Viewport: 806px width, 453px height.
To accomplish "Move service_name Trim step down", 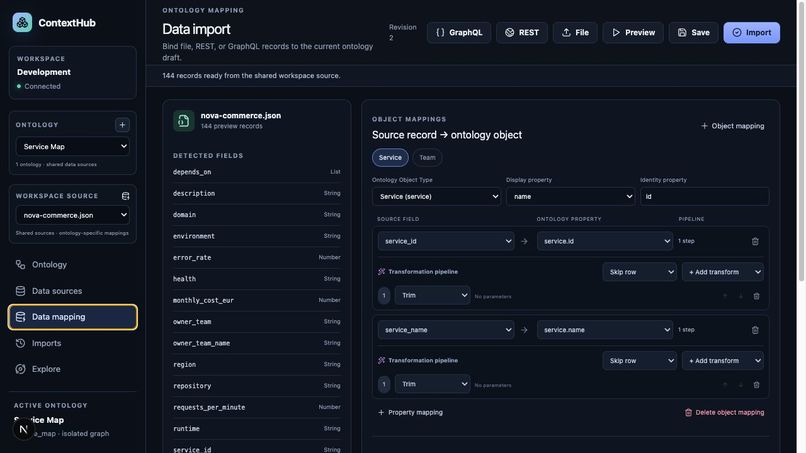I will [741, 385].
